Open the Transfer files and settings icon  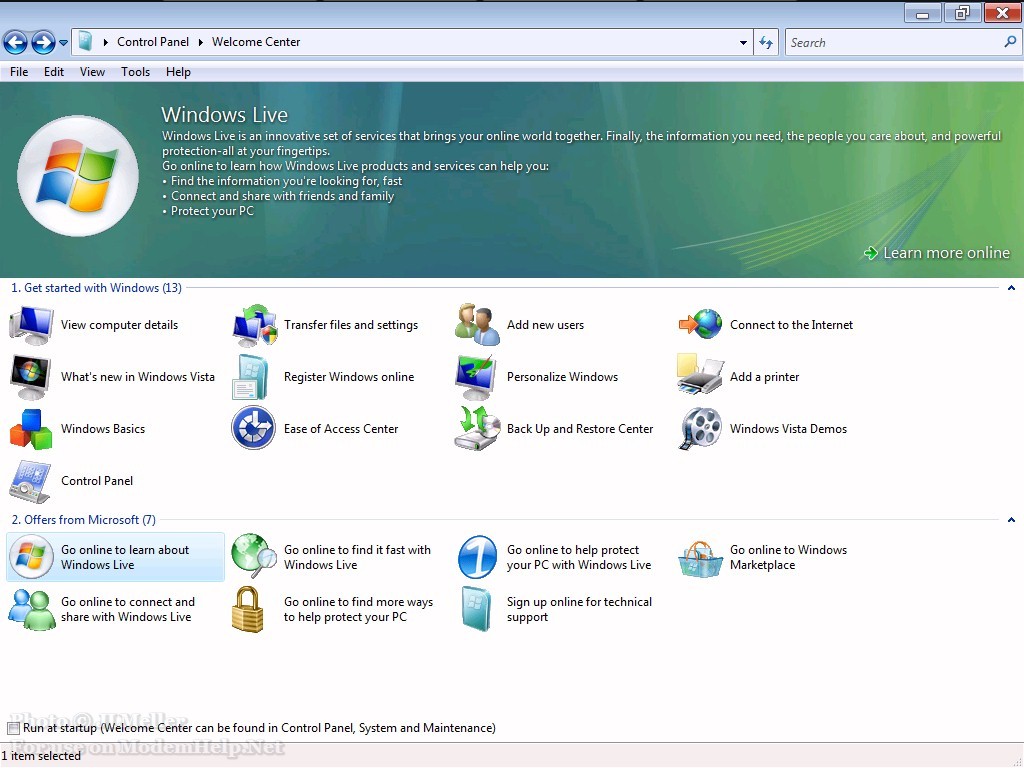click(254, 325)
